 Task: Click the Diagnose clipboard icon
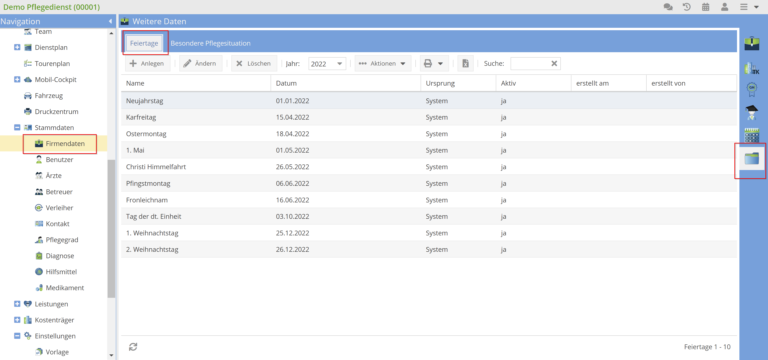tap(39, 256)
